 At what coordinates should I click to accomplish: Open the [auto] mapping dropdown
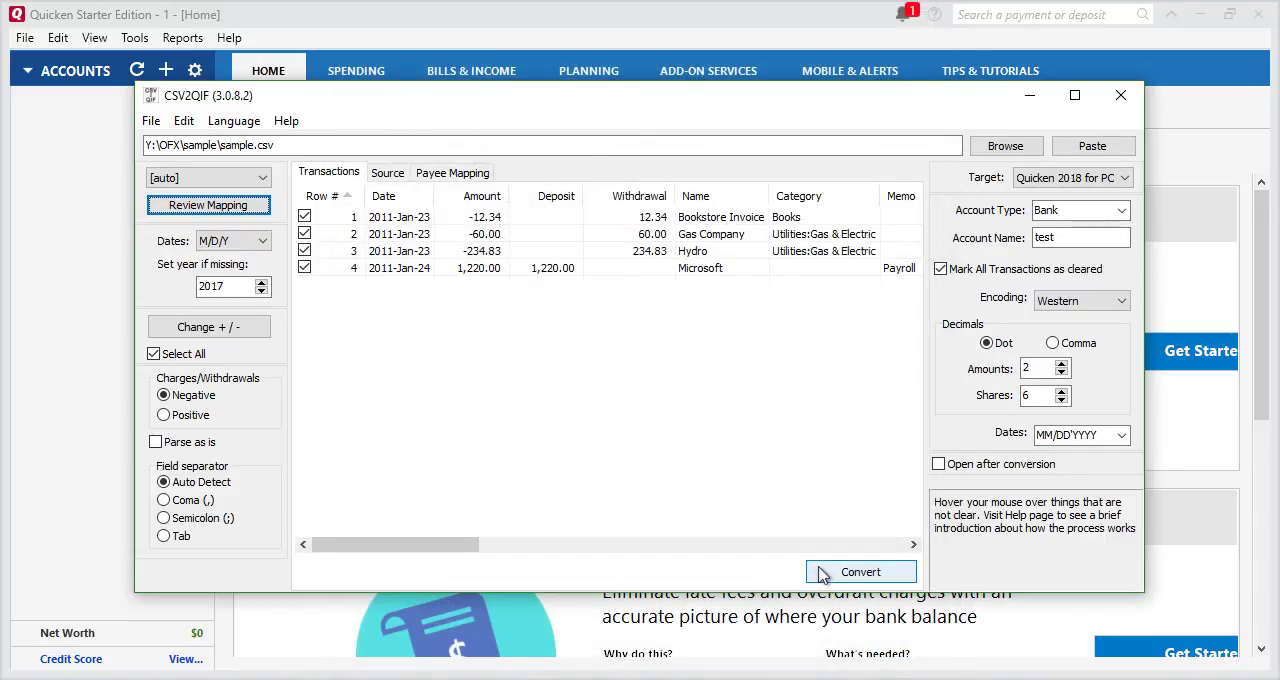[x=208, y=177]
